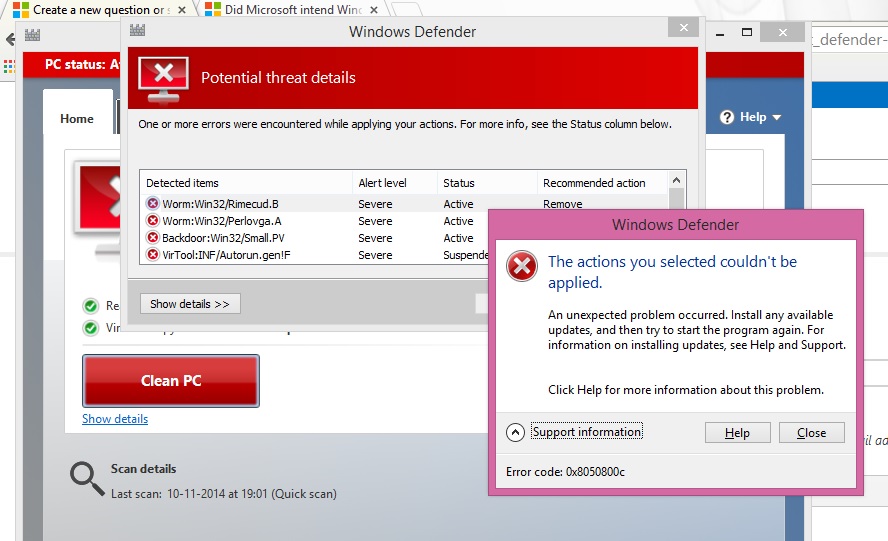Close the Did Microsoft intend browser tab
Screen dimensions: 888x541
tap(373, 10)
